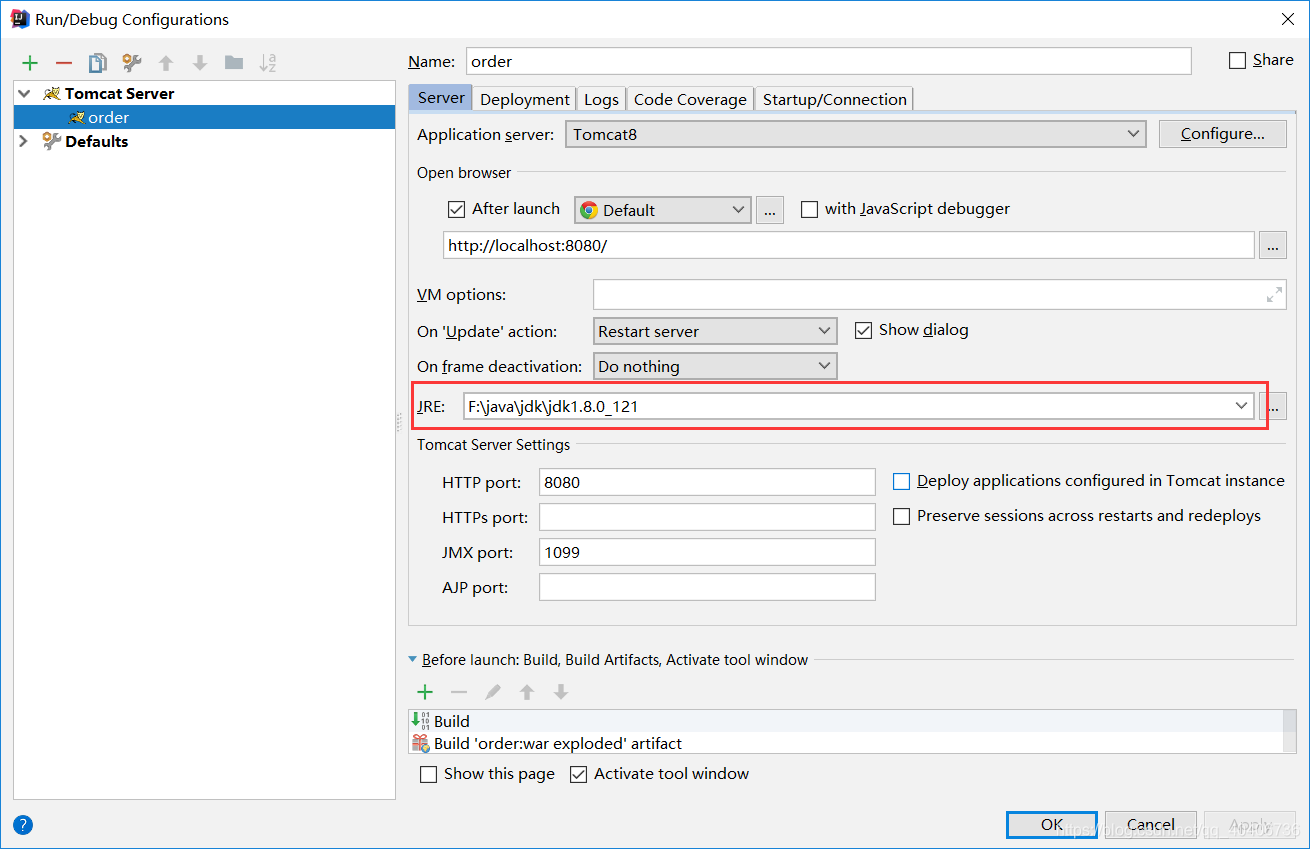Open the Code Coverage tab
Screen dimensions: 1310x849
[689, 98]
